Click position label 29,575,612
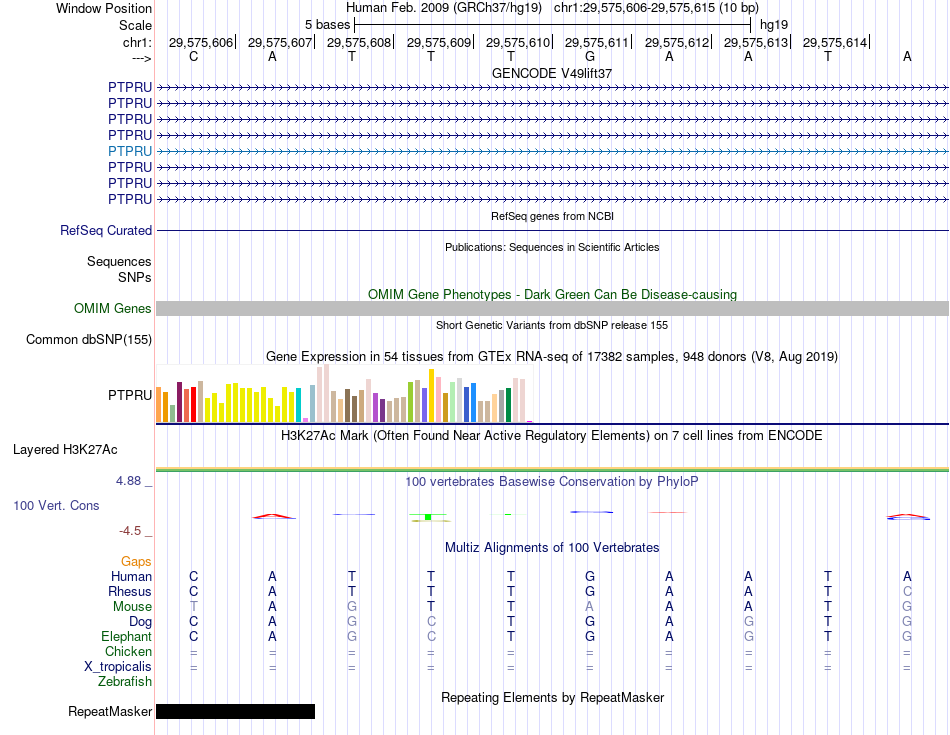Screen dimensions: 950x735 [677, 42]
